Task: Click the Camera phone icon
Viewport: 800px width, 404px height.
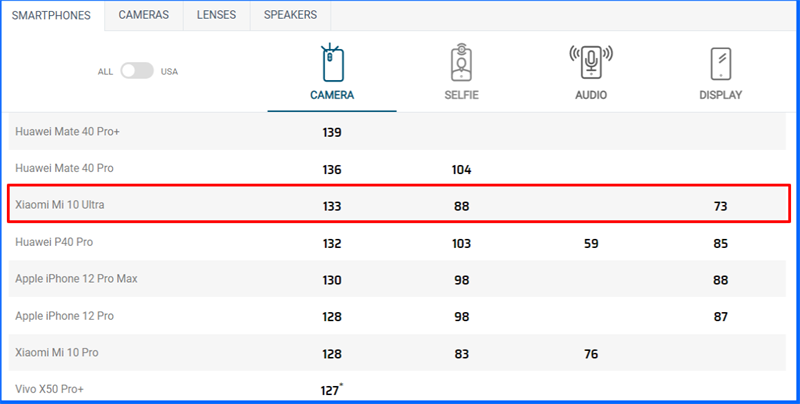Action: tap(332, 64)
